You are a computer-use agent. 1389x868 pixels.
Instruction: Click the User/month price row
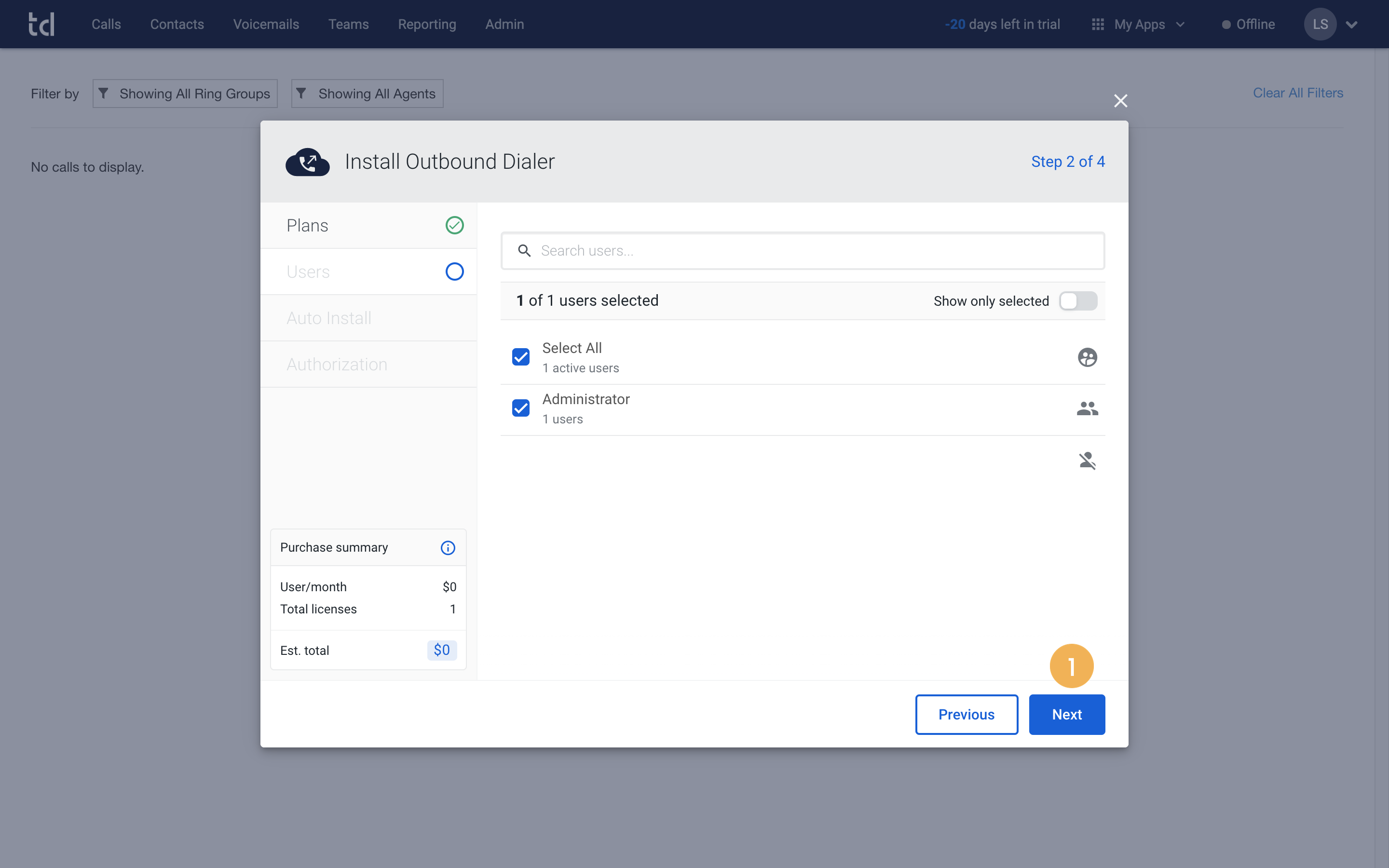click(x=368, y=587)
